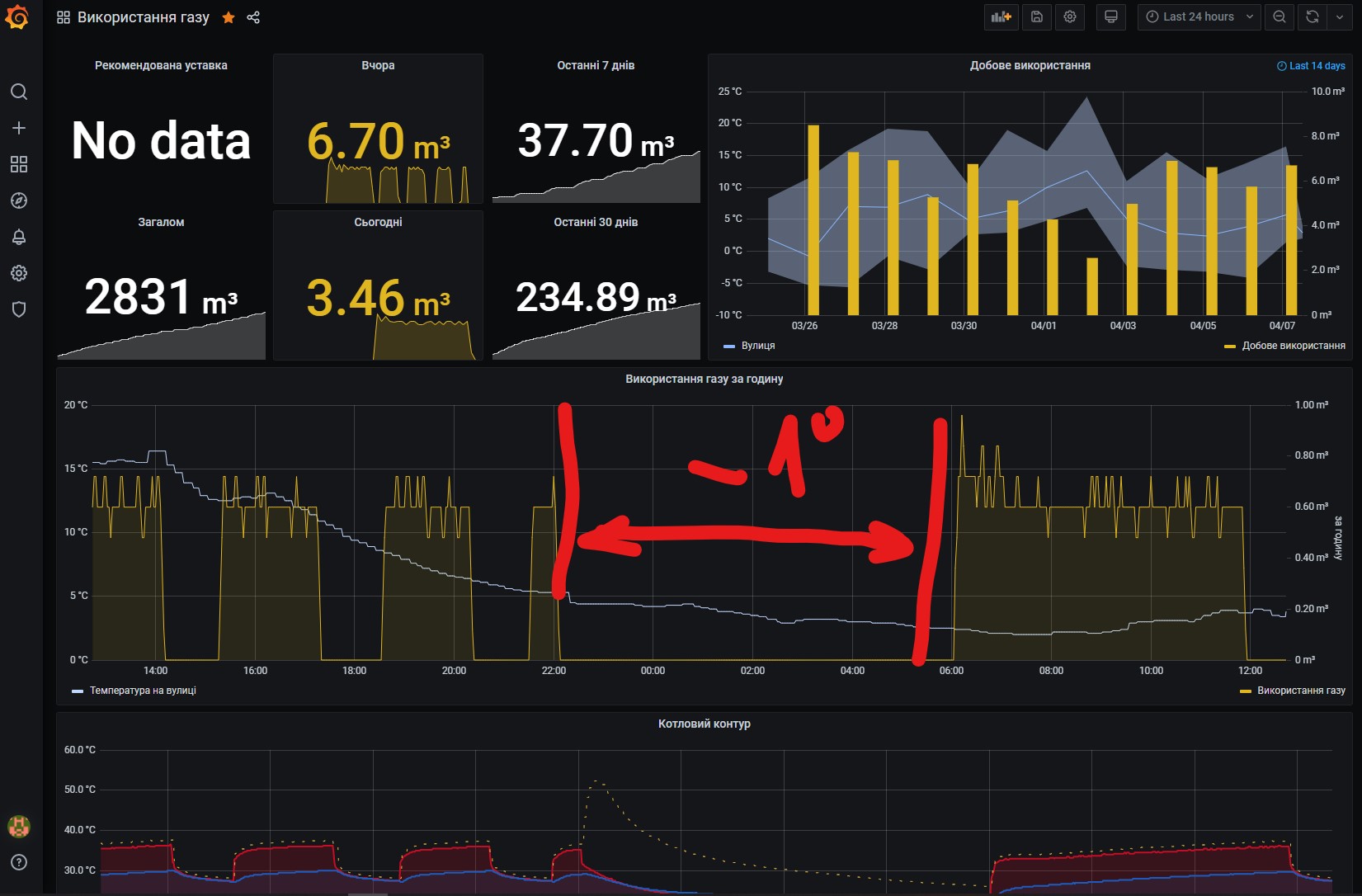This screenshot has height=896, width=1362.
Task: Open panel title Рекомендована уставка
Action: 161,65
